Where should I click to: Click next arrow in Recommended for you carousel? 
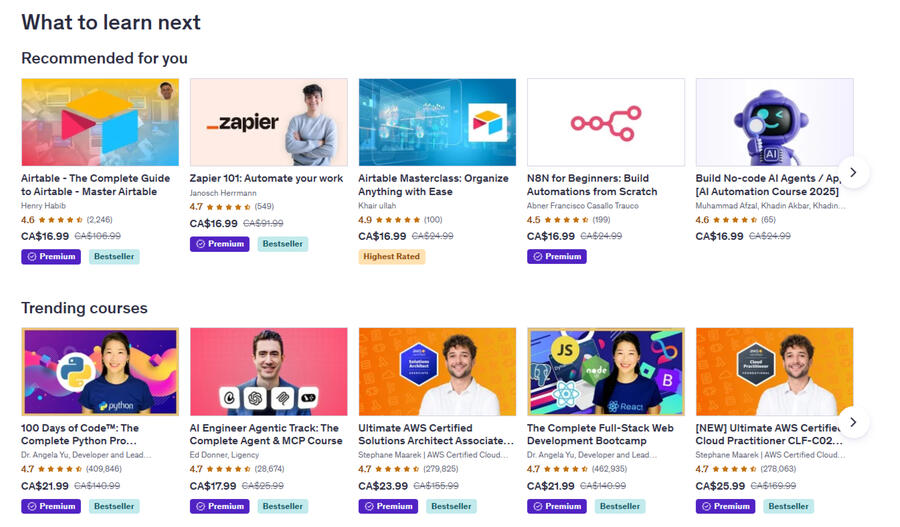pos(853,172)
